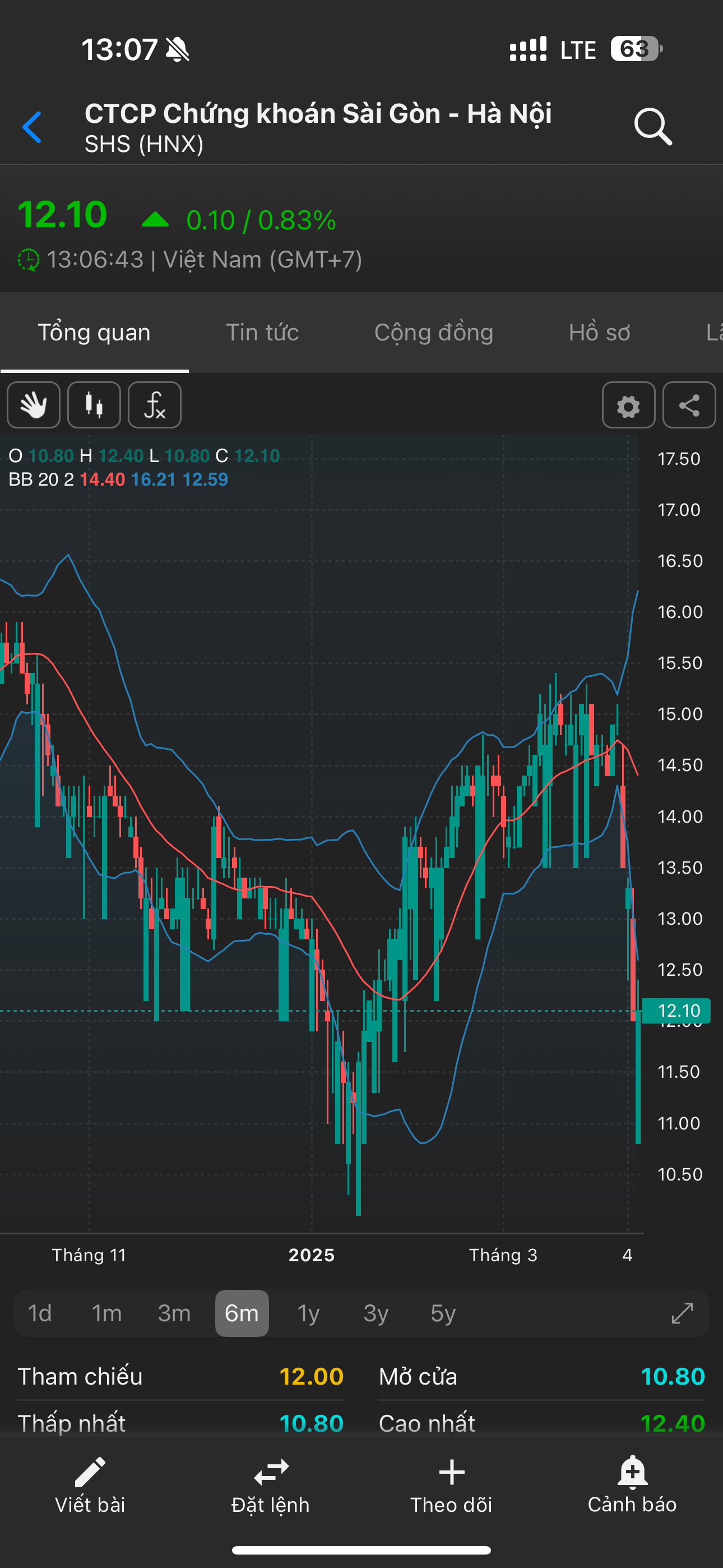The image size is (723, 1568).
Task: Tap the realtime clock icon beside 13:06:43
Action: tap(28, 260)
